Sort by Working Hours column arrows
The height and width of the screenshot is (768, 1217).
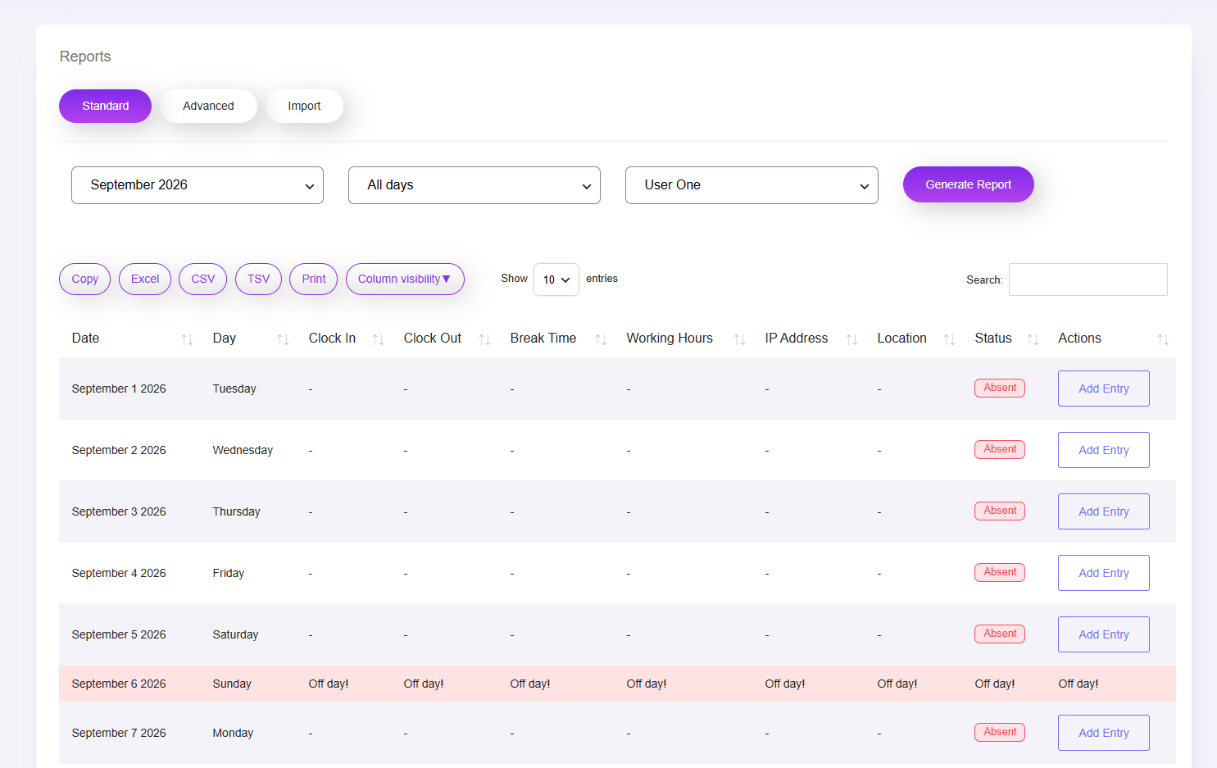tap(739, 339)
